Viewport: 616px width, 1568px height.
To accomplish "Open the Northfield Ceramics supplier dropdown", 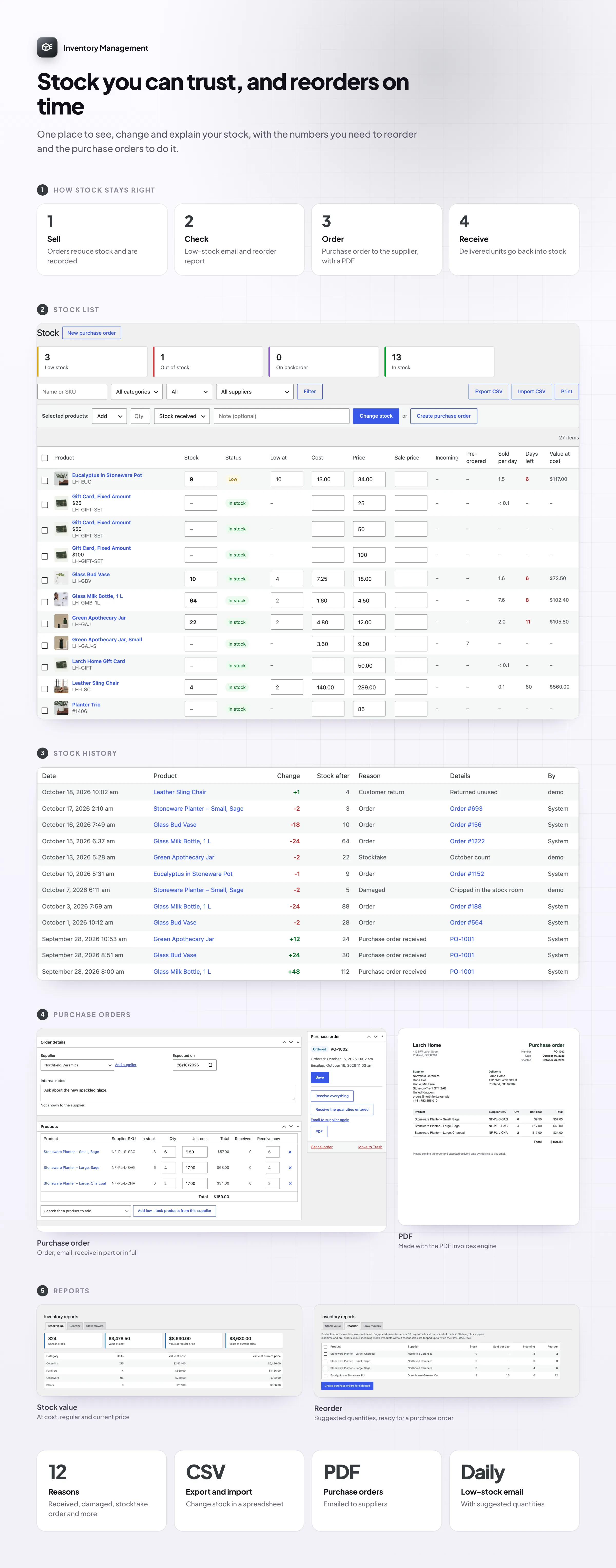I will tap(77, 1065).
